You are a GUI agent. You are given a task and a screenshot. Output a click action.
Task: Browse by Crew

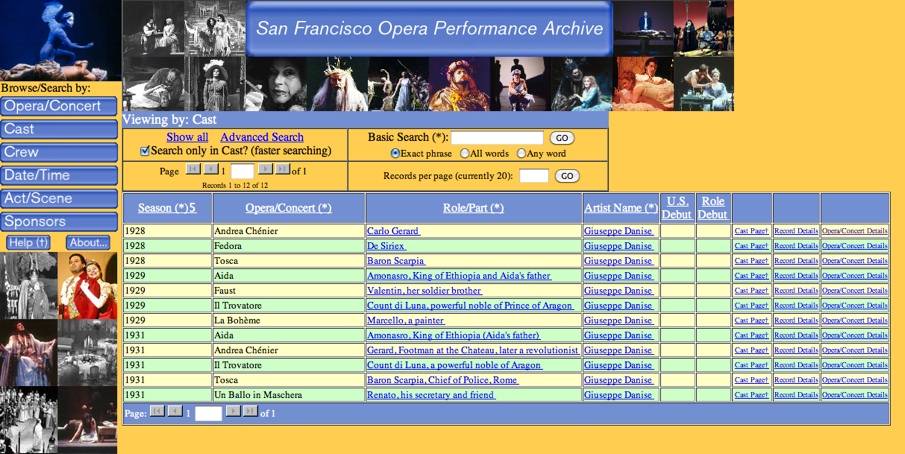(58, 152)
